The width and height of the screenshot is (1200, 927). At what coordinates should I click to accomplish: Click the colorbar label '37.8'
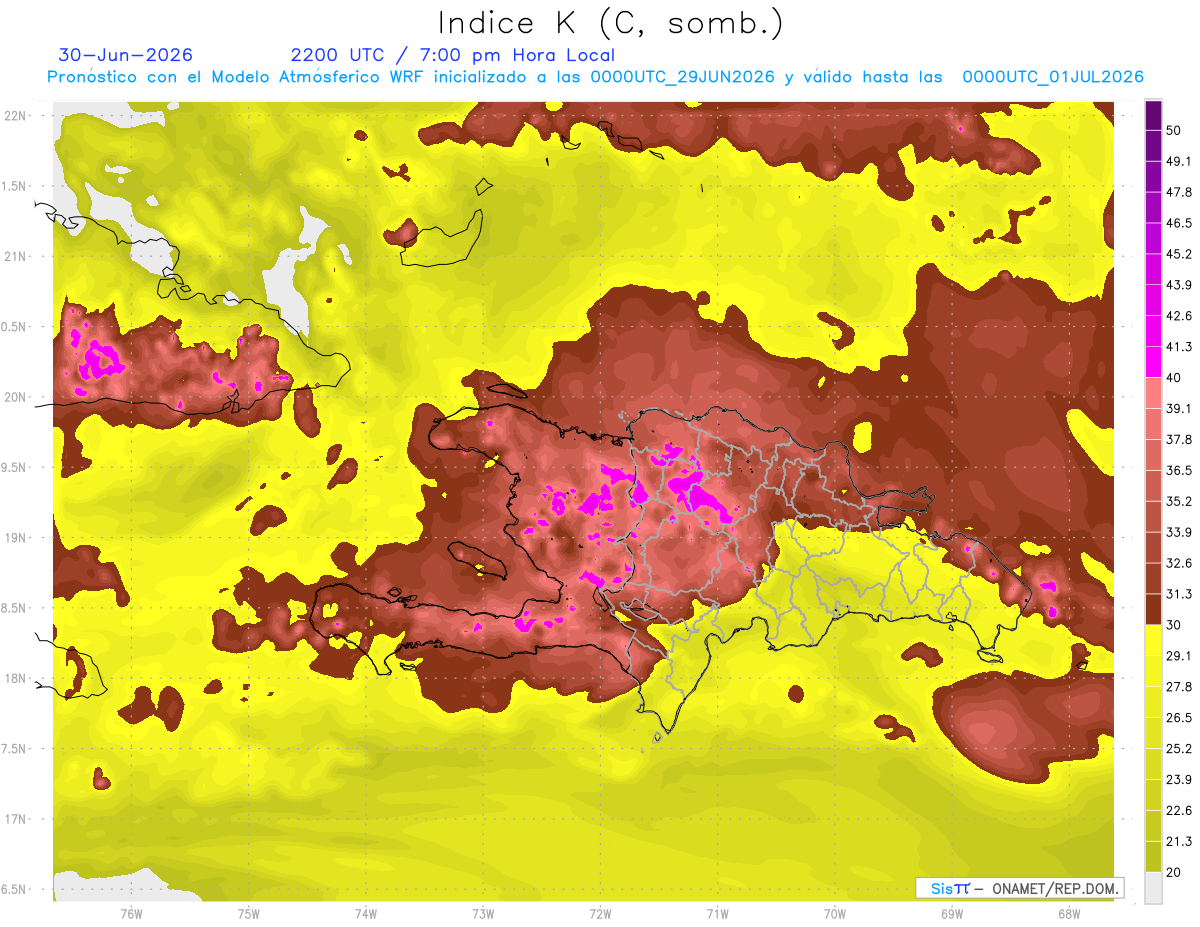click(x=1178, y=439)
